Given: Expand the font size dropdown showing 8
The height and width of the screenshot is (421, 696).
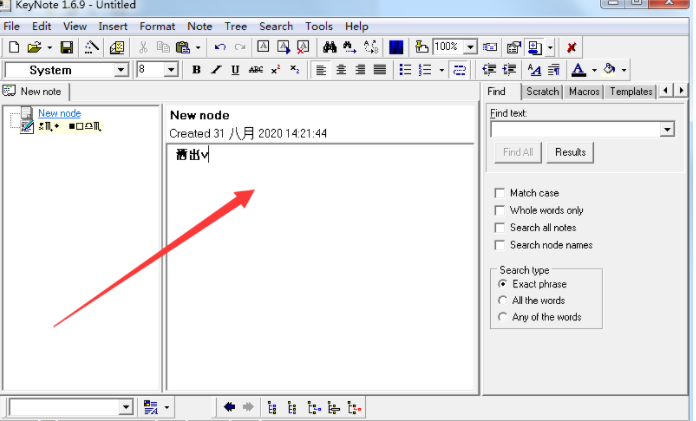Looking at the screenshot, I should (171, 70).
